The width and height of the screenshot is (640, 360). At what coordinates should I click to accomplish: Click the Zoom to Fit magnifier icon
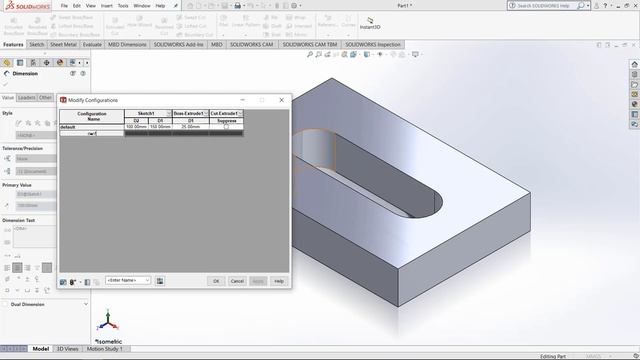point(310,54)
